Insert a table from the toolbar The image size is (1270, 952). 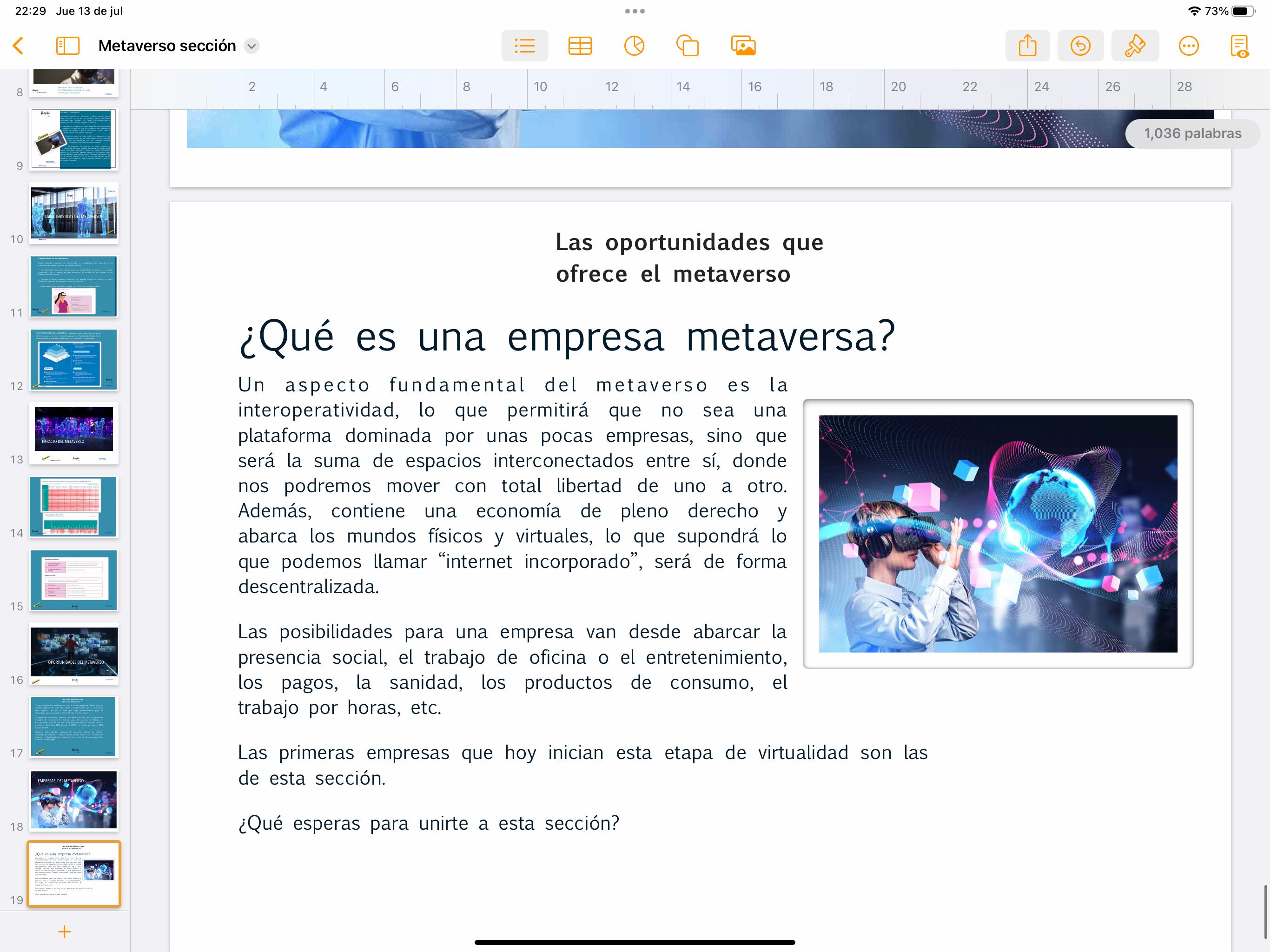(579, 46)
